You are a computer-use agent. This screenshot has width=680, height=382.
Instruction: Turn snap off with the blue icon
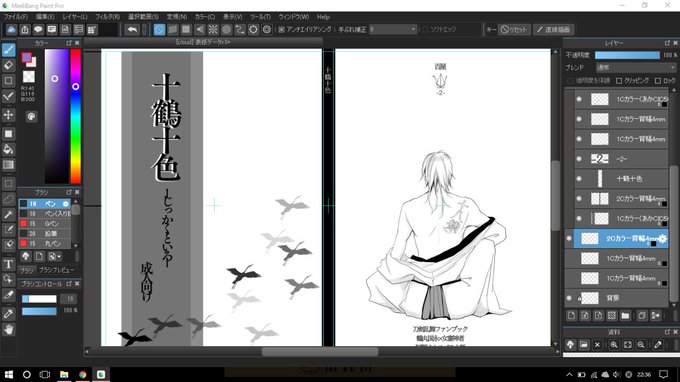159,29
